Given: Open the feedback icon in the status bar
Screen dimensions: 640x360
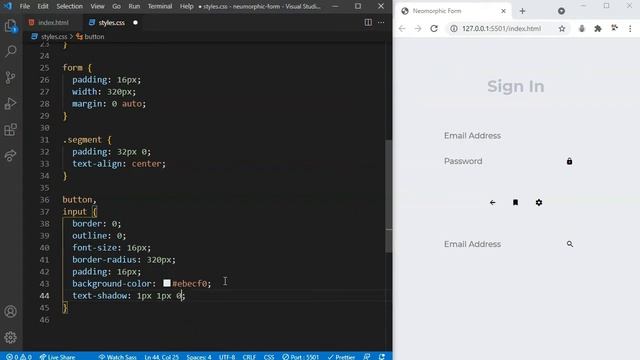Looking at the screenshot, I should click(x=367, y=357).
